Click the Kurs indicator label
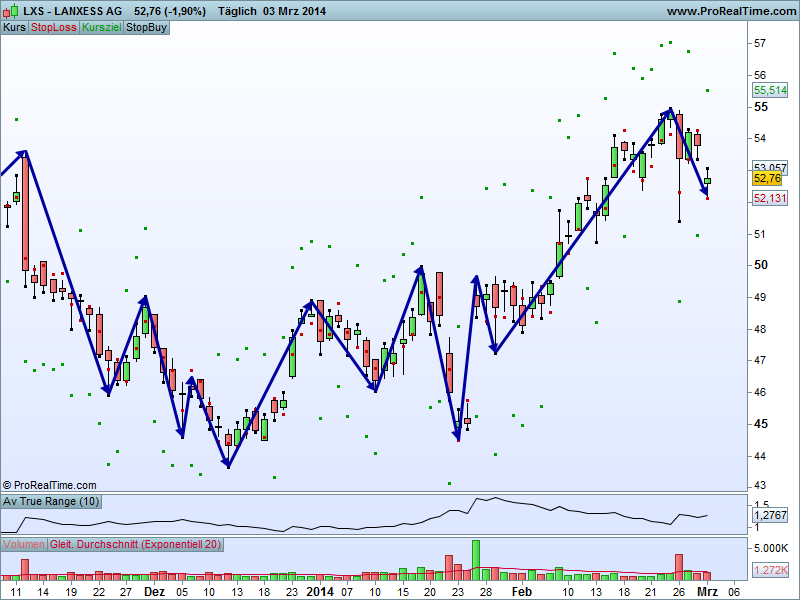Image resolution: width=800 pixels, height=600 pixels. (x=14, y=27)
